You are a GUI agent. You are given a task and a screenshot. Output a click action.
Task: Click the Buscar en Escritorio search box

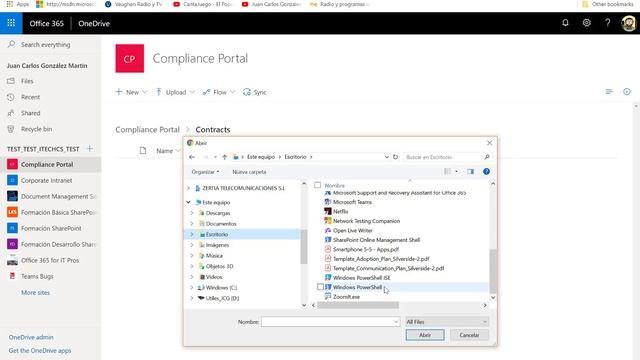click(x=447, y=157)
